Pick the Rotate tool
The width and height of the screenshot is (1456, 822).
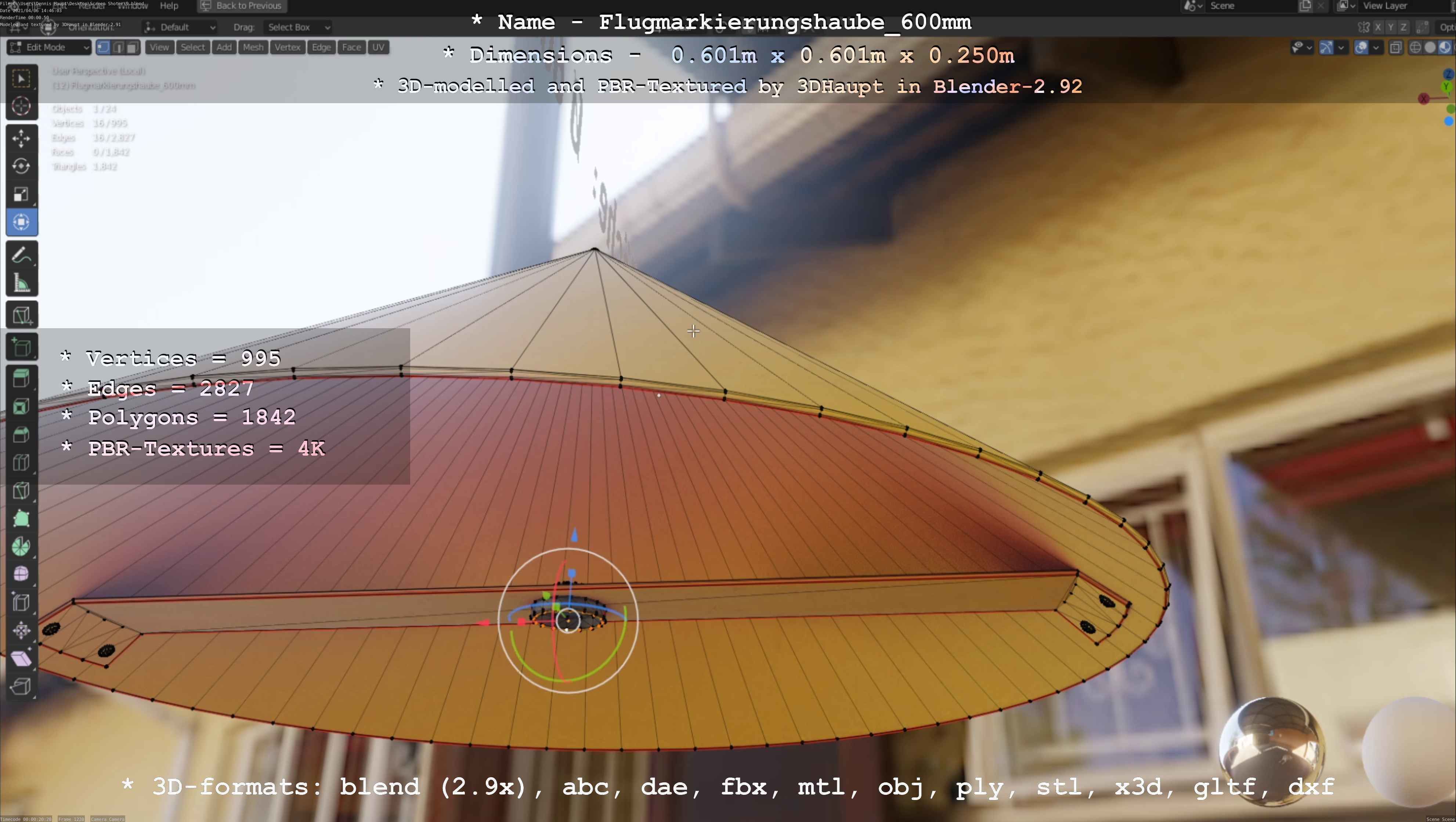pos(21,166)
